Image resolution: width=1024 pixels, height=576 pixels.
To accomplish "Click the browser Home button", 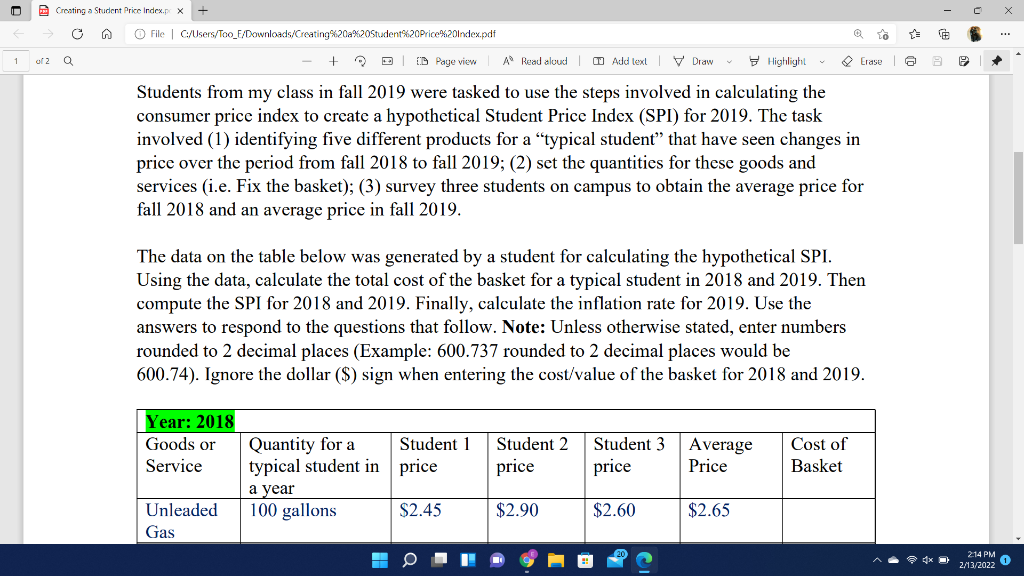I will 108,33.
